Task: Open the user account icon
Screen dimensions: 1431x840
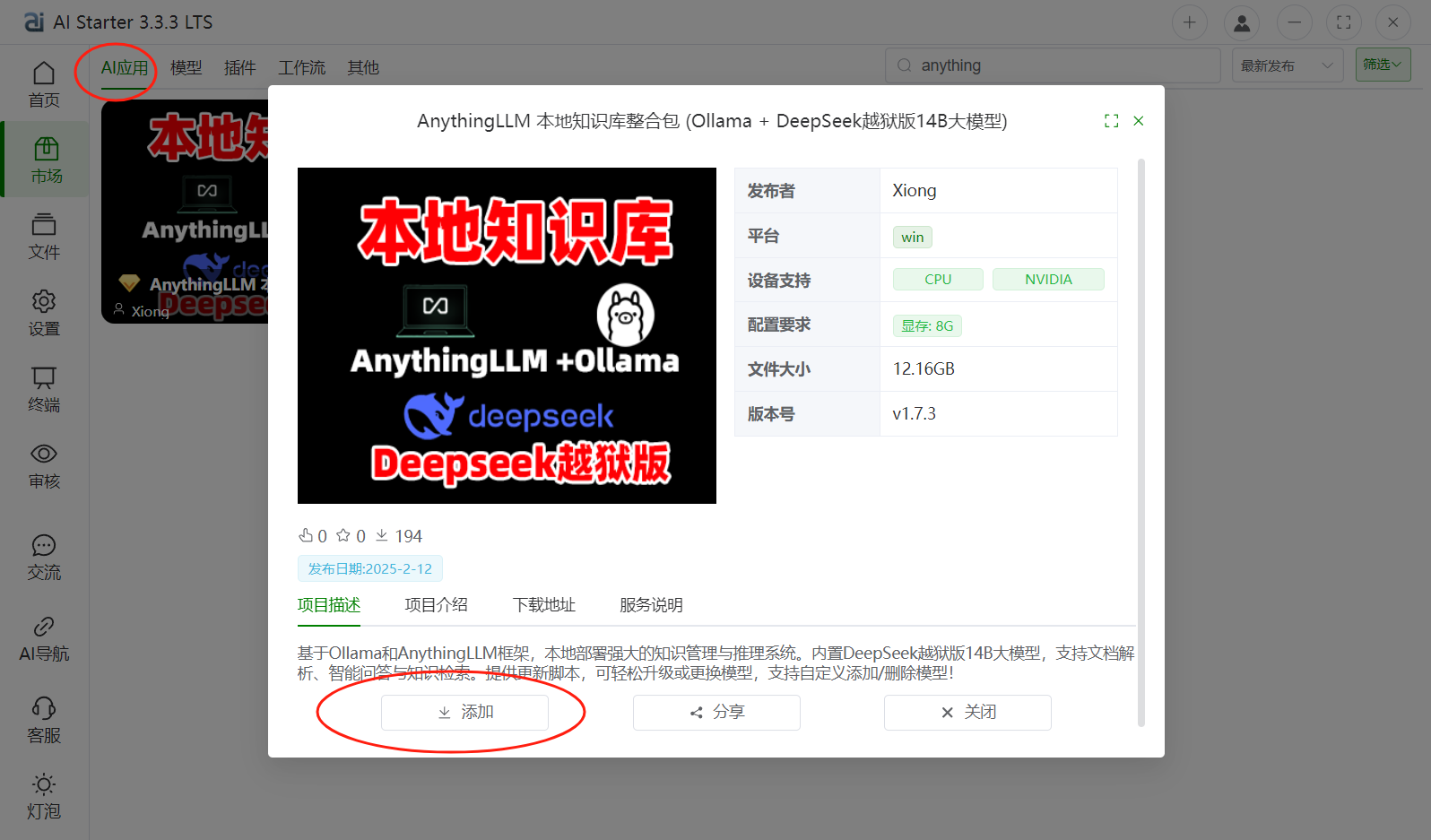Action: [x=1242, y=22]
